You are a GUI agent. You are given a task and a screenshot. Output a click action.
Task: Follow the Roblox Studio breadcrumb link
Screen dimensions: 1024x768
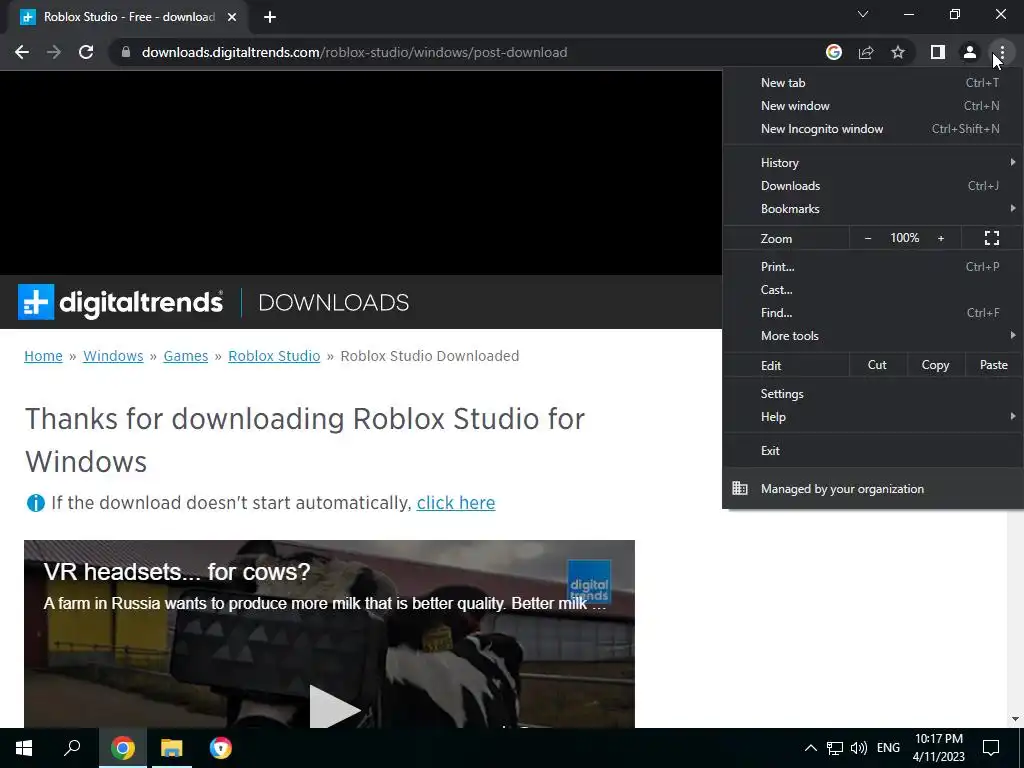pos(274,356)
